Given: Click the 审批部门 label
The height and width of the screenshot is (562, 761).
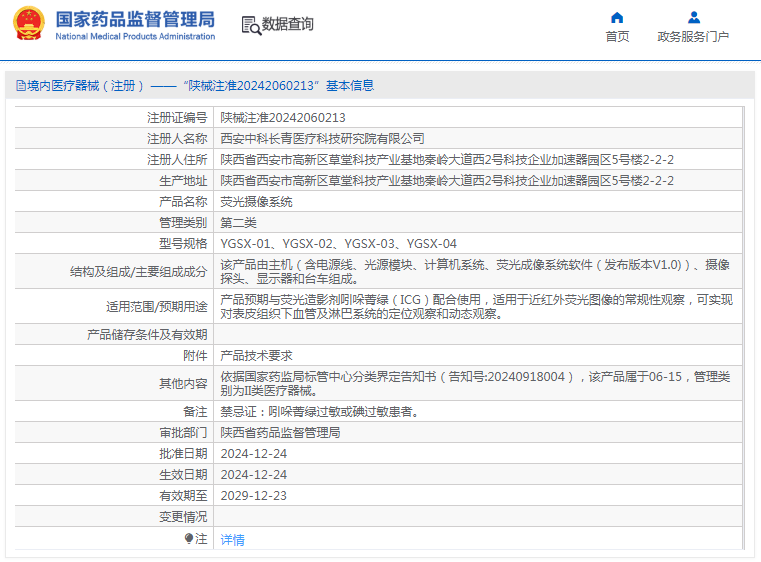Looking at the screenshot, I should coord(183,432).
